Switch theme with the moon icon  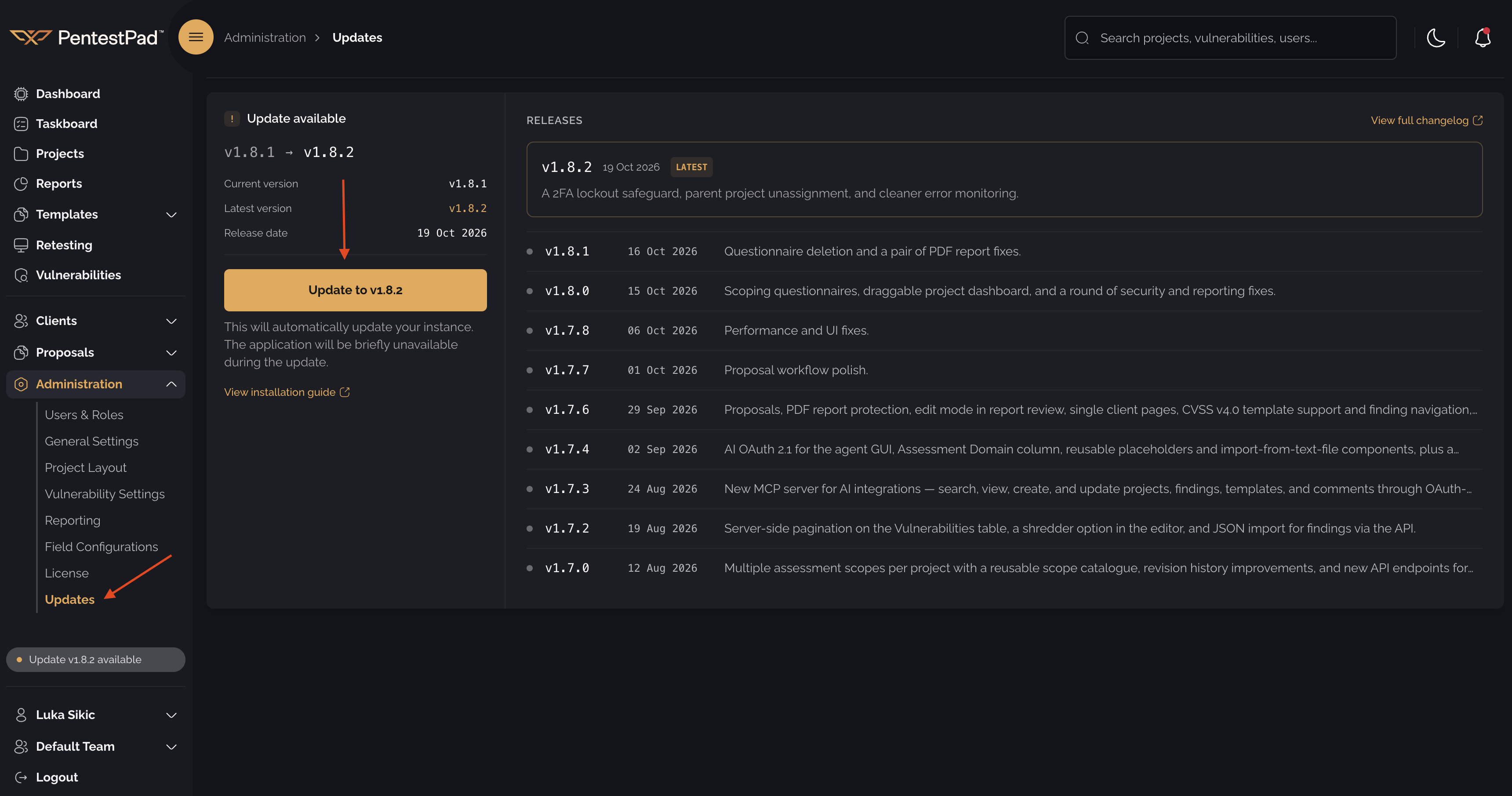point(1436,37)
